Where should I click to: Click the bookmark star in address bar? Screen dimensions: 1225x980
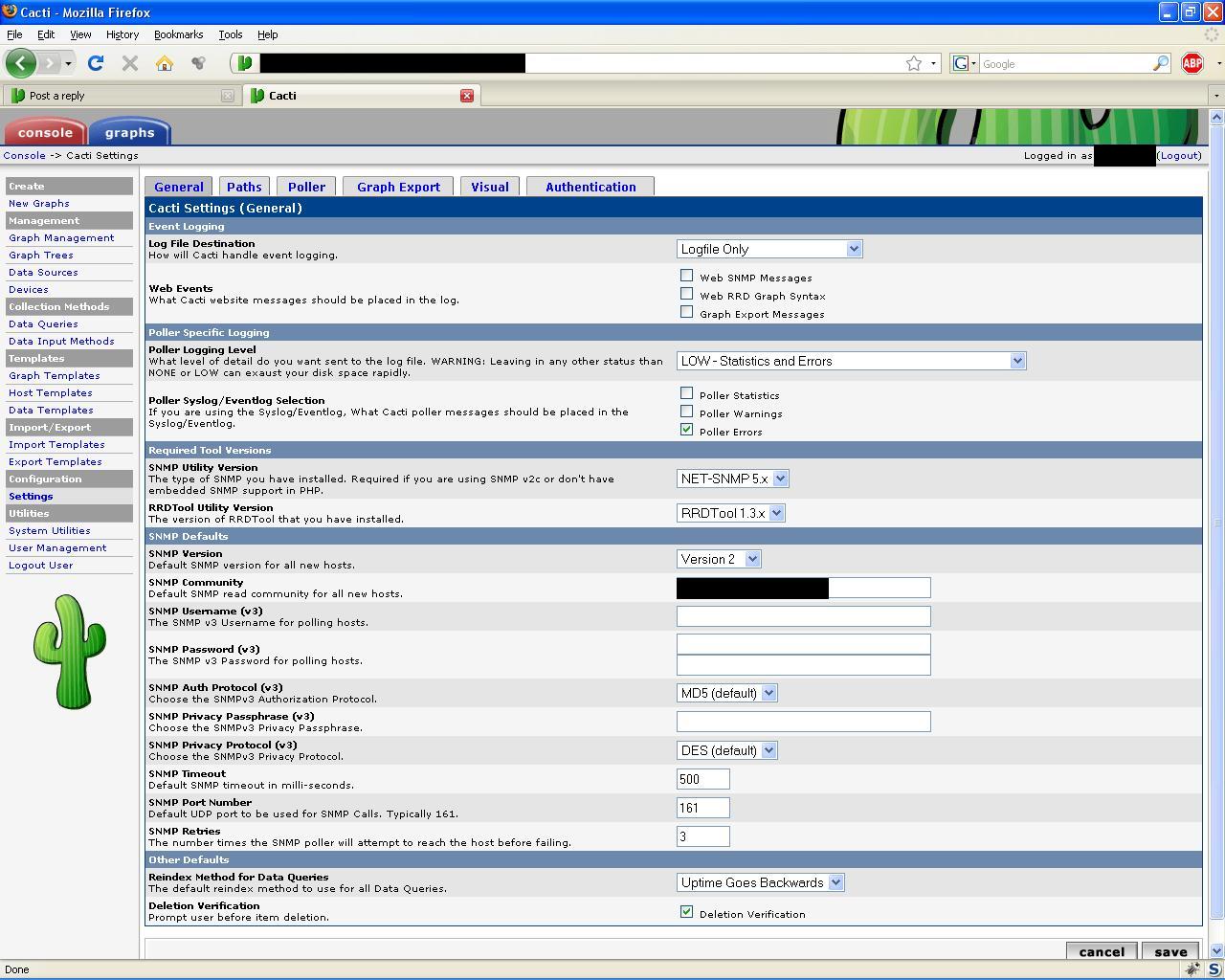click(914, 63)
